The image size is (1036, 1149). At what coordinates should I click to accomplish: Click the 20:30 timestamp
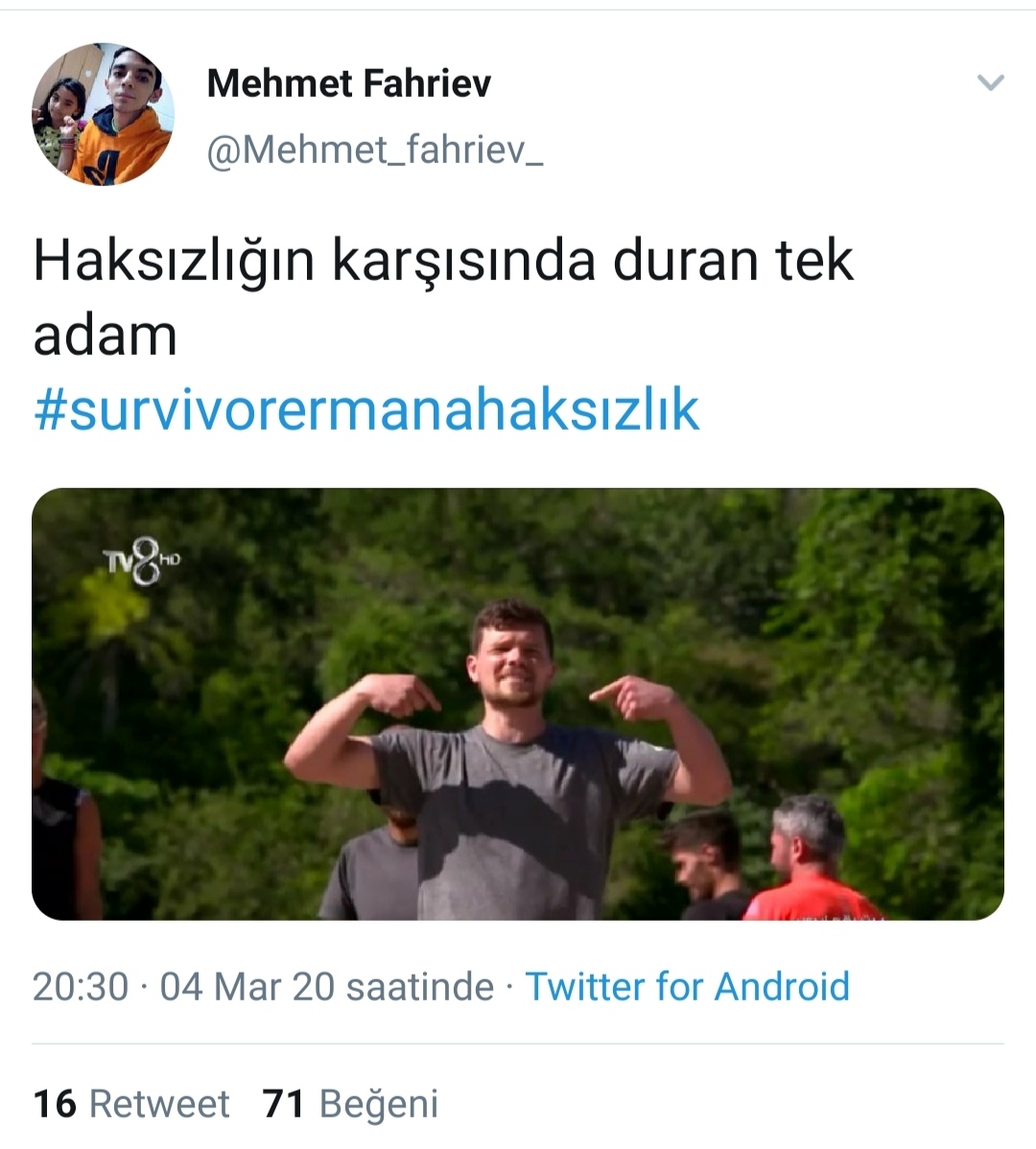[x=81, y=986]
